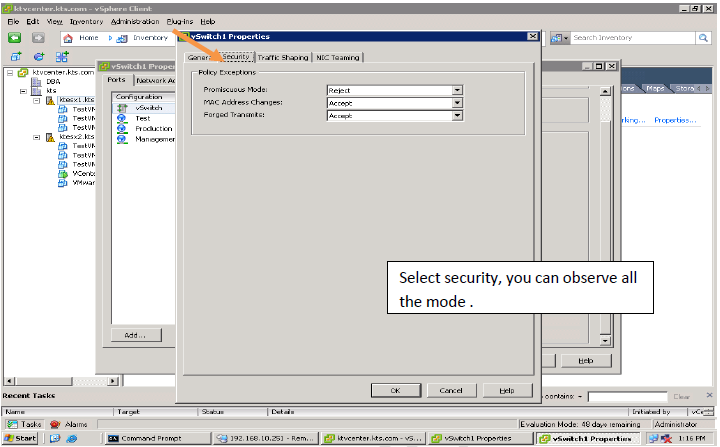The width and height of the screenshot is (720, 447).
Task: Select the ktesx2 host warning icon
Action: tap(50, 137)
